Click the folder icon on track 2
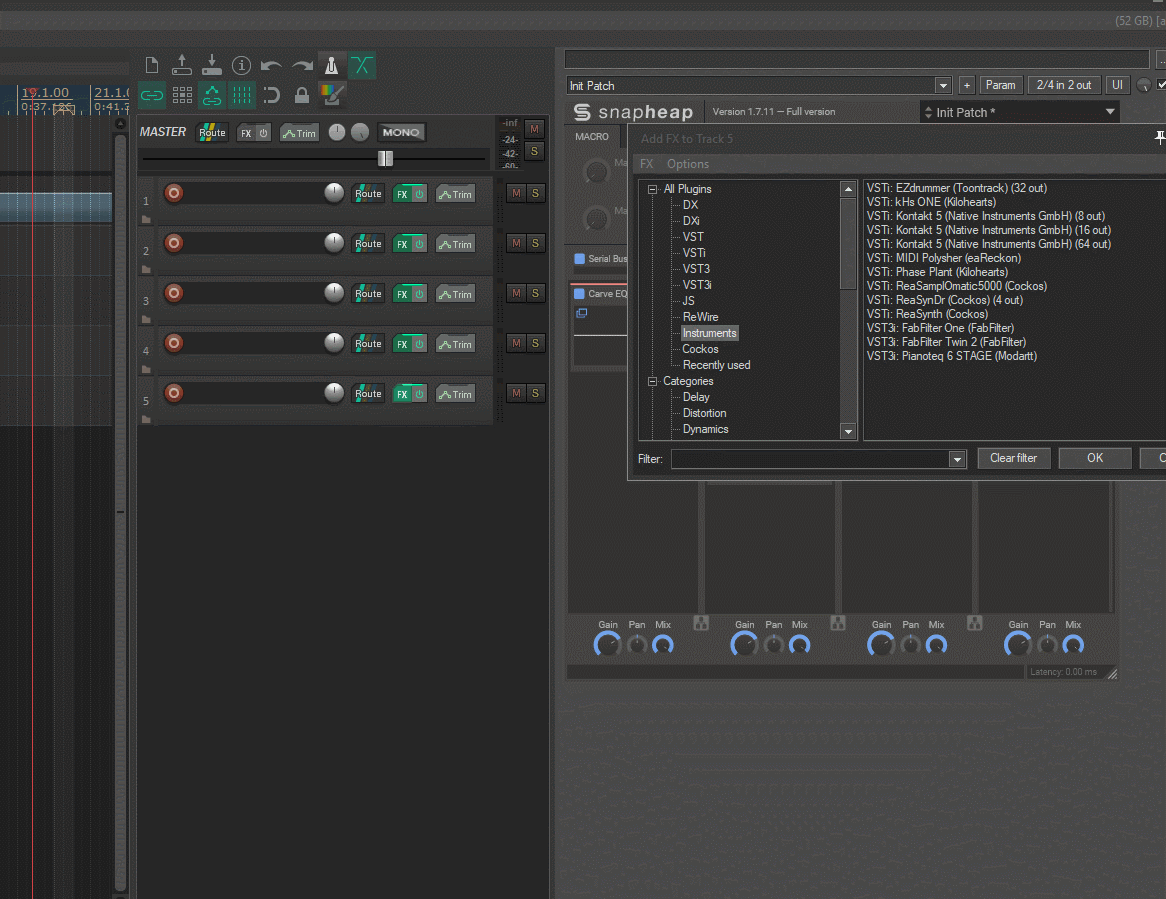 coord(146,269)
